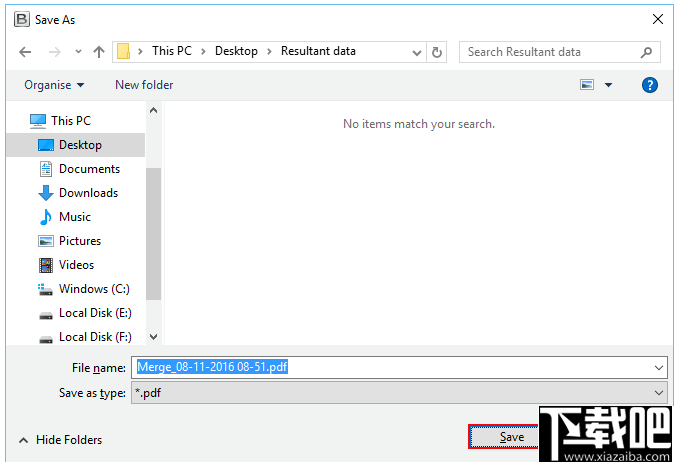
Task: Open help with the blue question mark
Action: coord(649,85)
